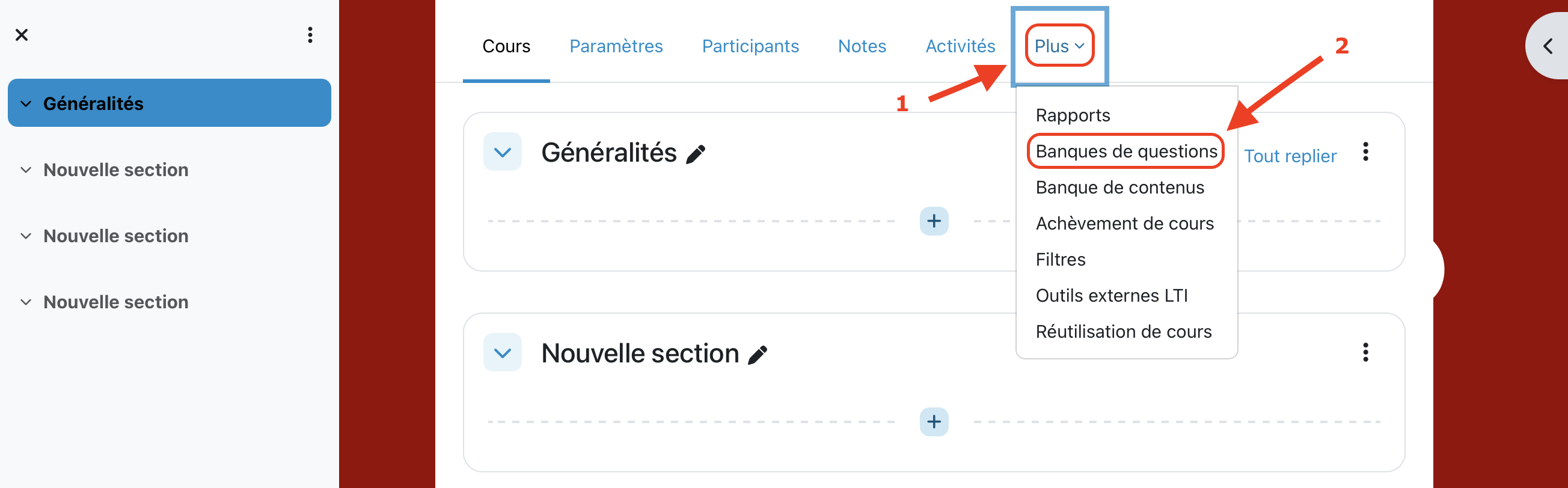1568x488 pixels.
Task: Open Généralités section actions menu
Action: pos(1365,151)
